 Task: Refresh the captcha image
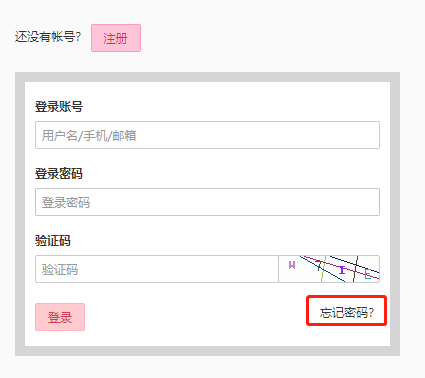click(x=329, y=269)
